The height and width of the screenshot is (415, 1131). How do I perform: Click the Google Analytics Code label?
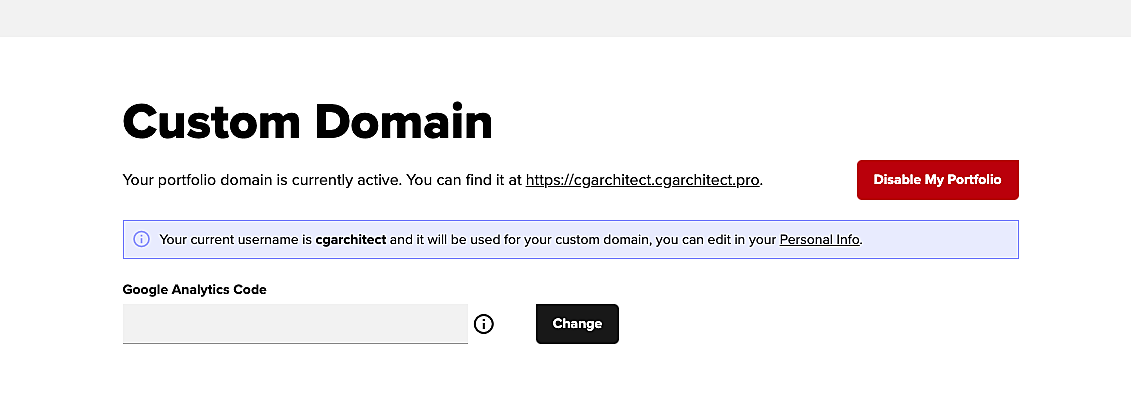195,290
